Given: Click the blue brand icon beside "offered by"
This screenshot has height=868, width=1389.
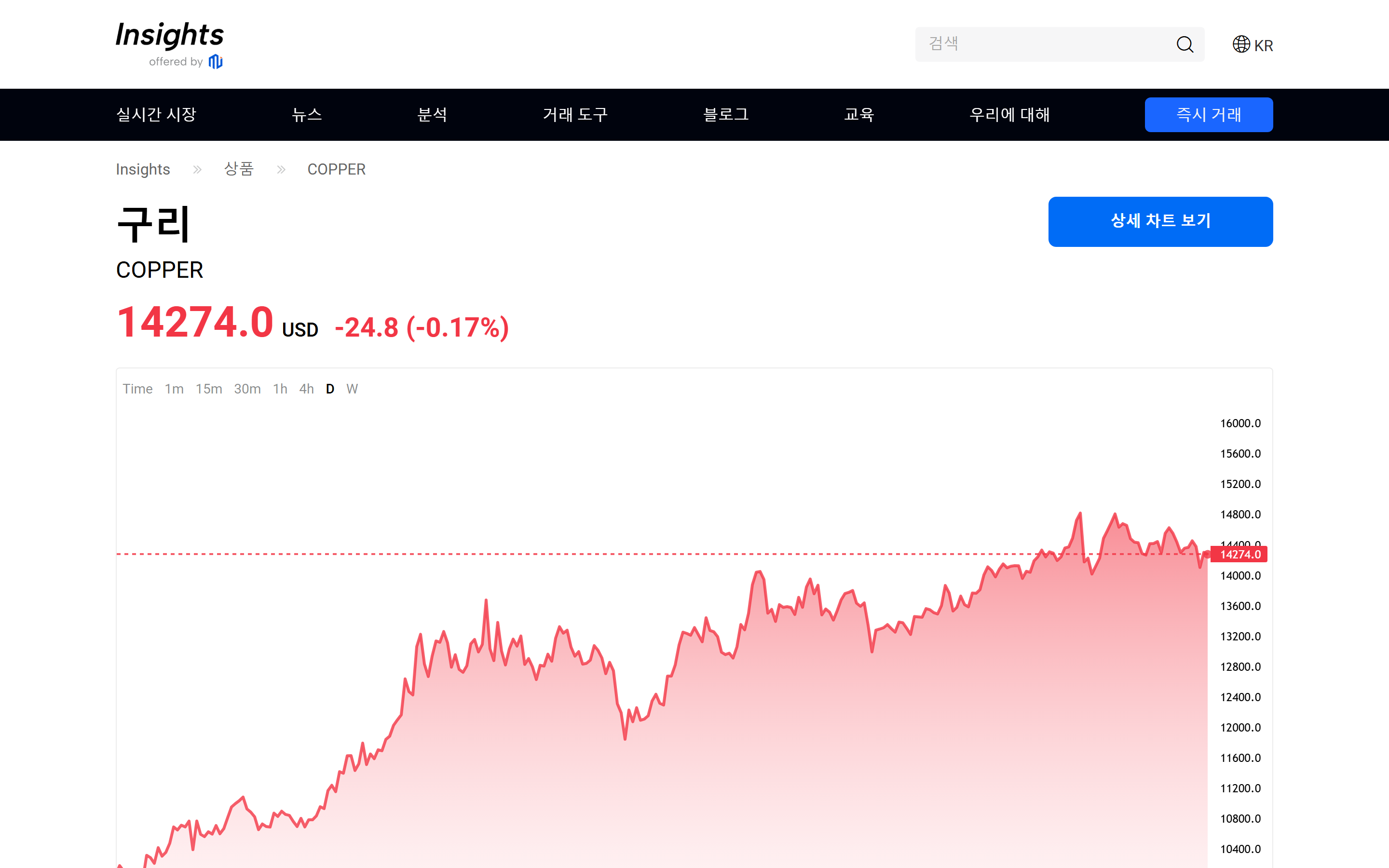Looking at the screenshot, I should coord(215,61).
